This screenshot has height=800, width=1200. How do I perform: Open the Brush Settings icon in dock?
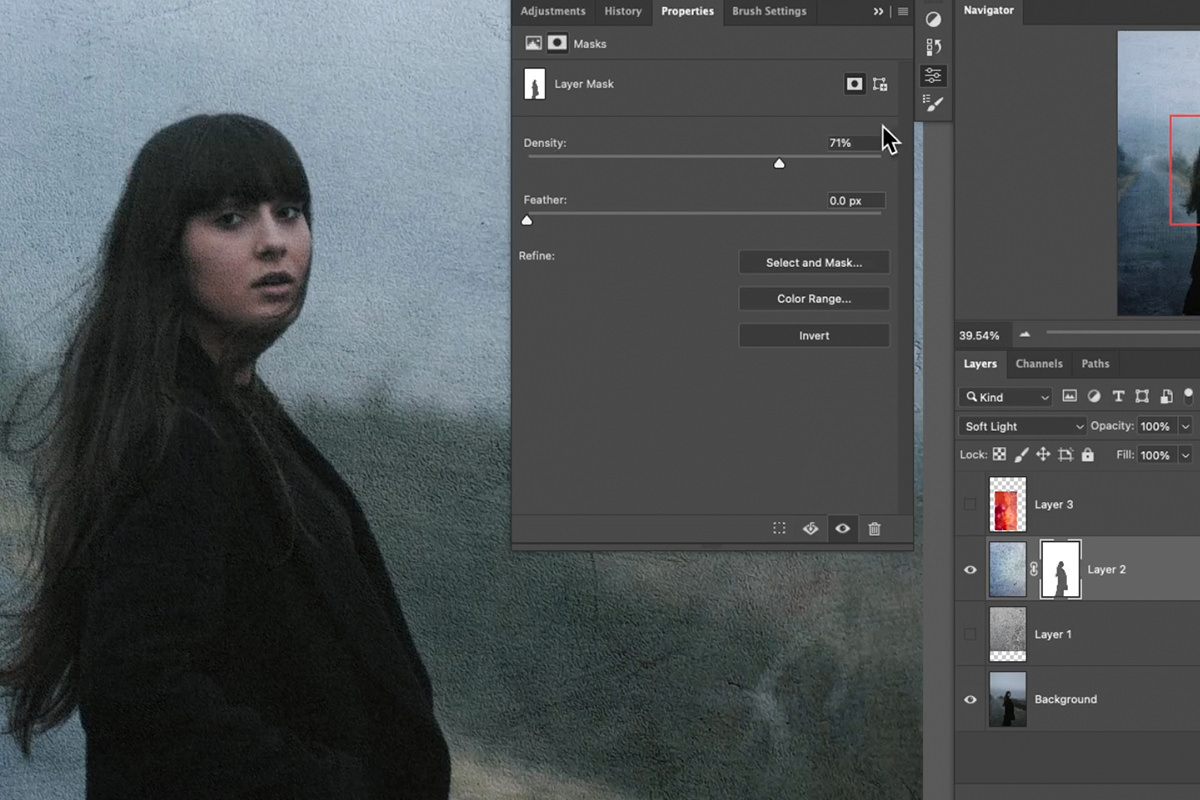933,103
